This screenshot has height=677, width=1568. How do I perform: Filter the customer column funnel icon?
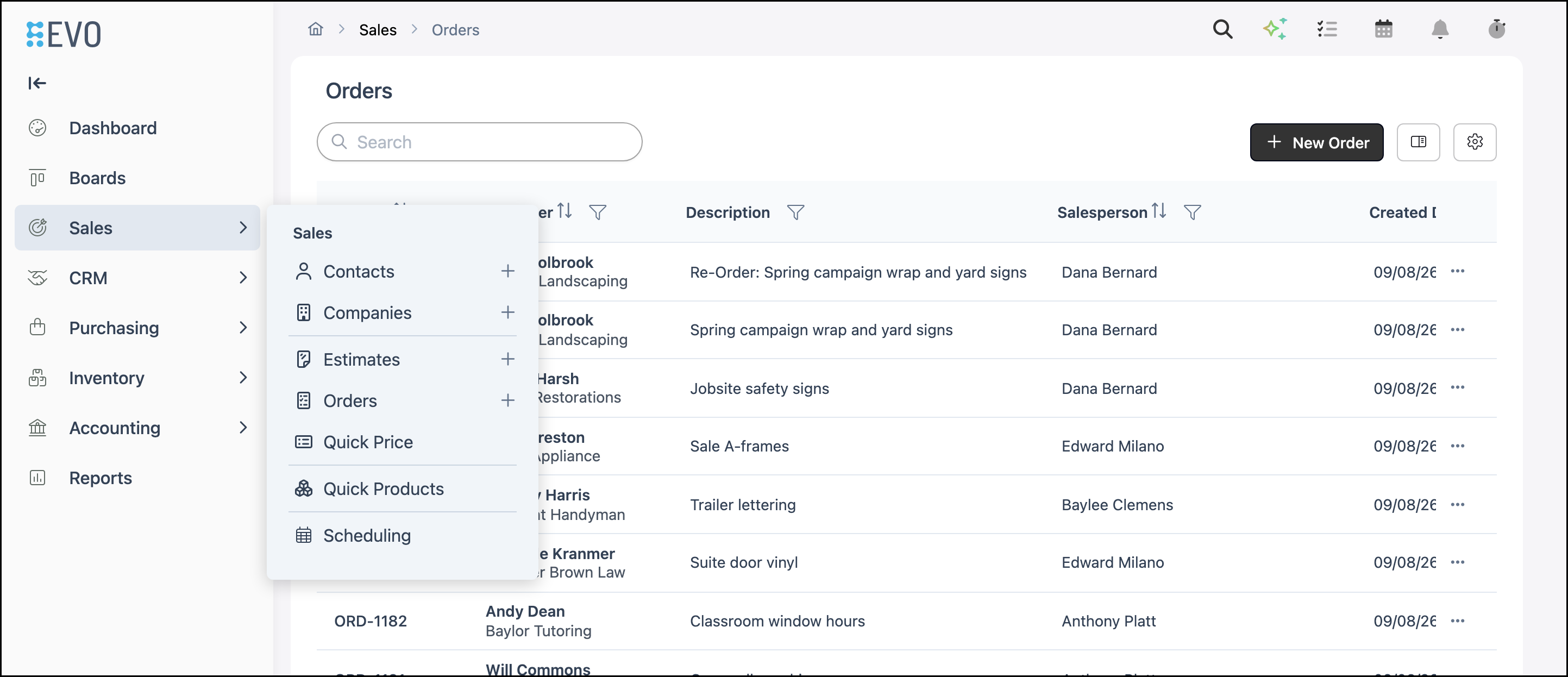[598, 212]
